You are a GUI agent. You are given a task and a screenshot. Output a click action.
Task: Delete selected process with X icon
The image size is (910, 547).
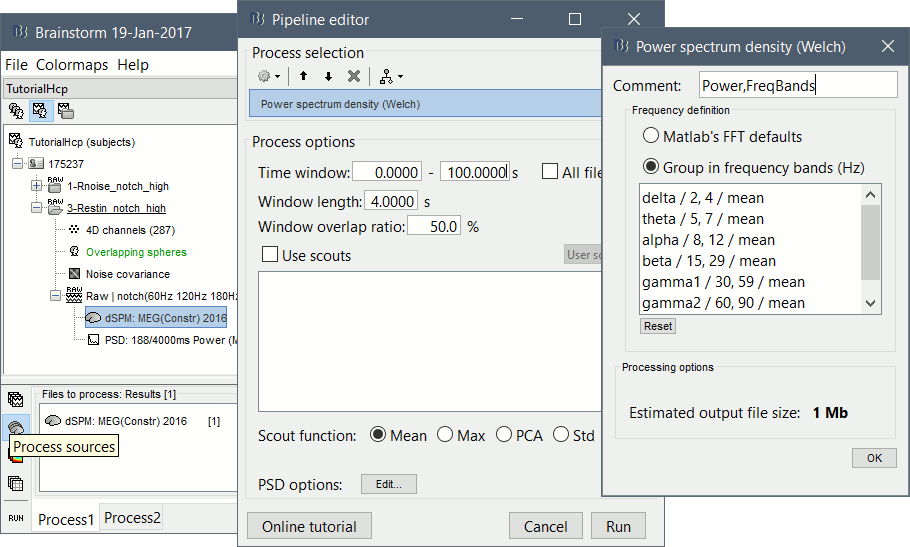(353, 76)
